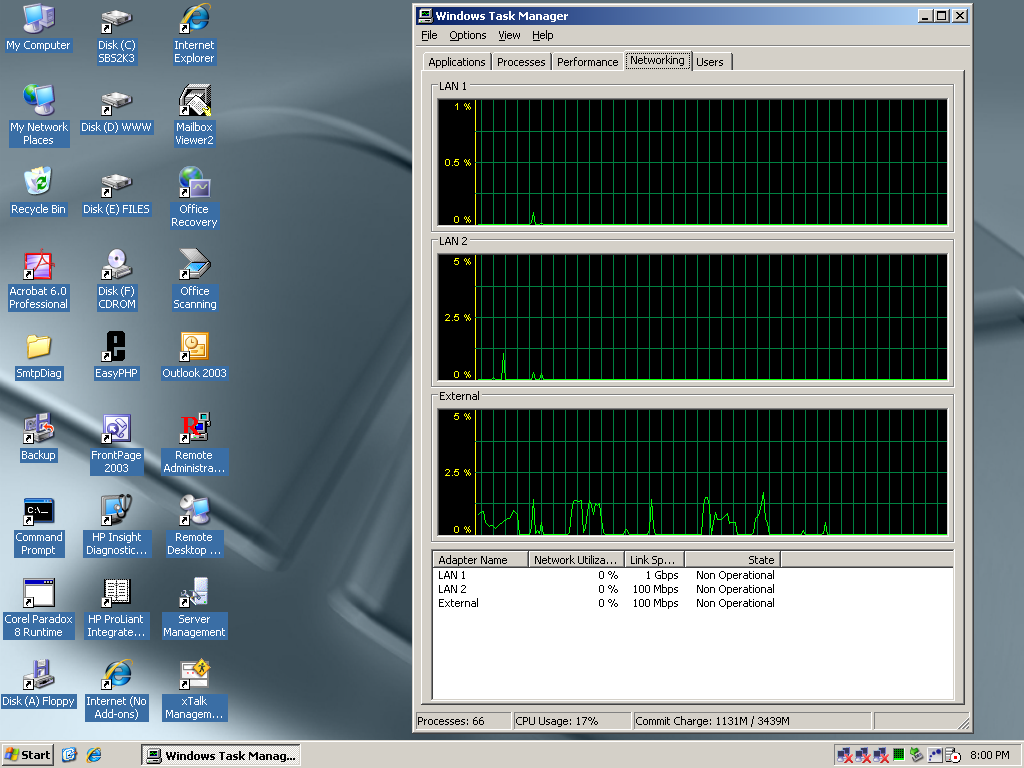
Task: Select the EasyPHP desktop shortcut
Action: pos(116,357)
